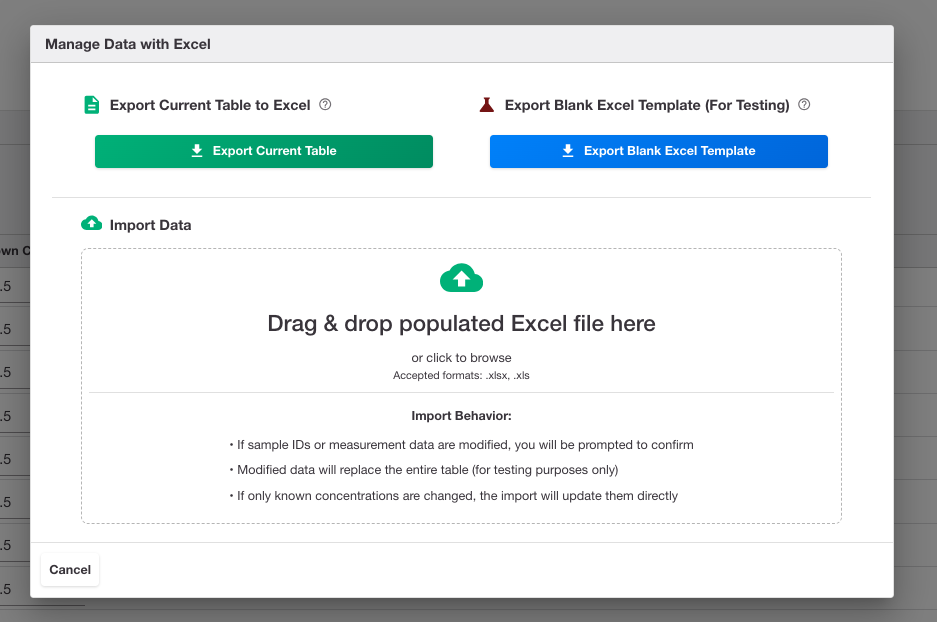The image size is (937, 622).
Task: Click the large cloud upload icon in drop zone
Action: (x=461, y=278)
